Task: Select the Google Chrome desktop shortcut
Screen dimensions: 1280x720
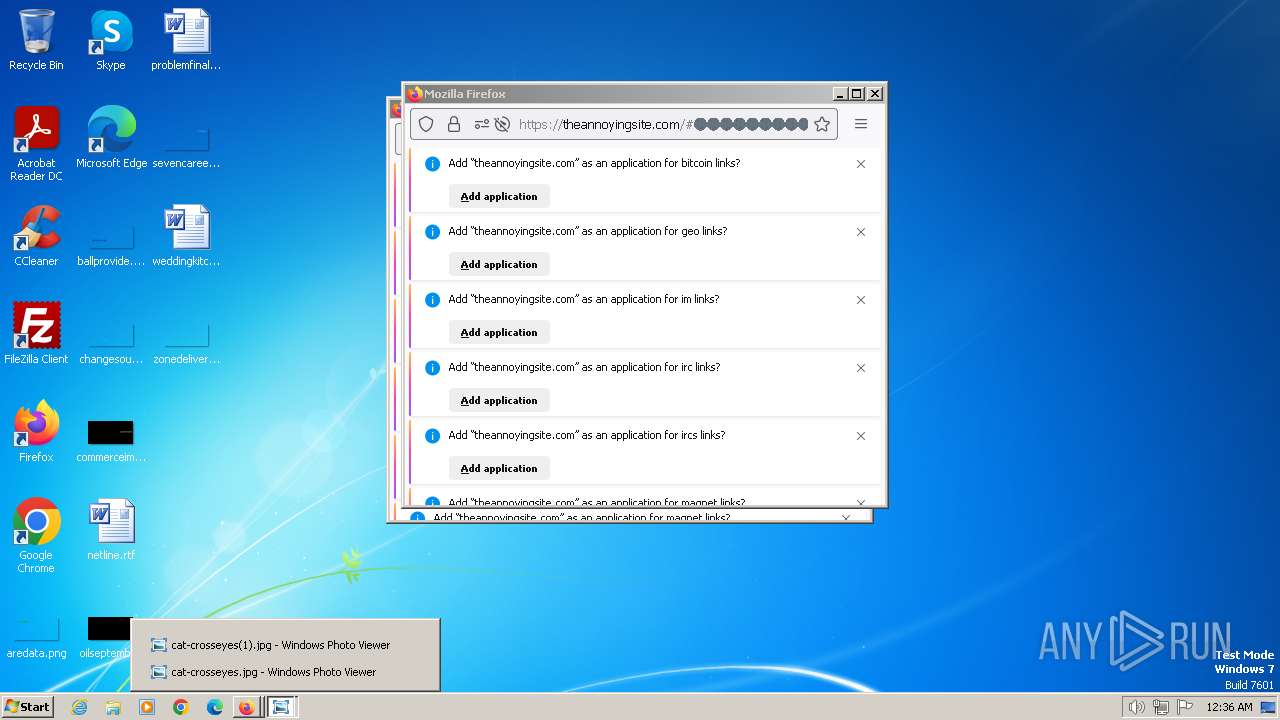Action: [36, 536]
